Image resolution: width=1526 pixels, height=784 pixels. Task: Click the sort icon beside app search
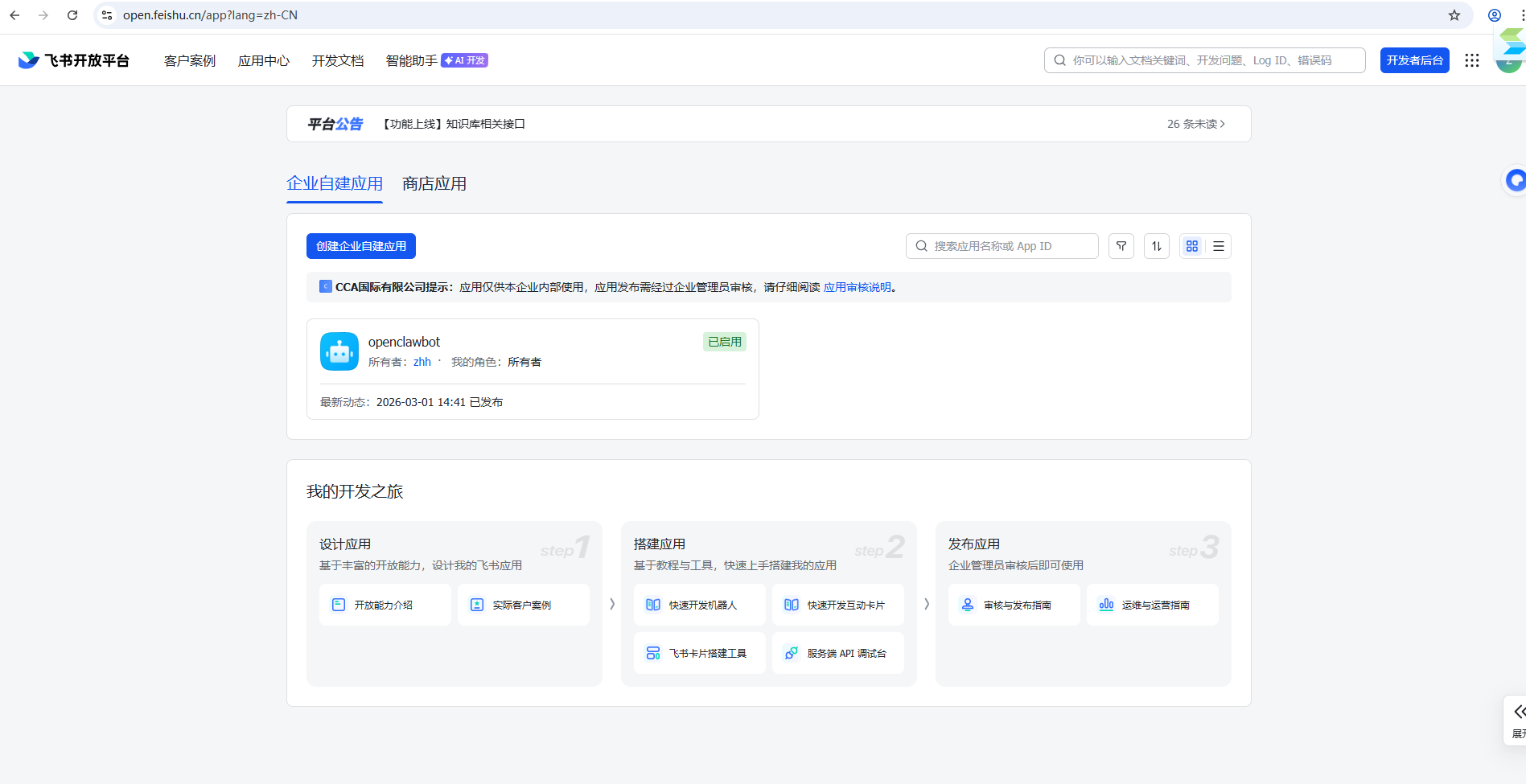1157,246
